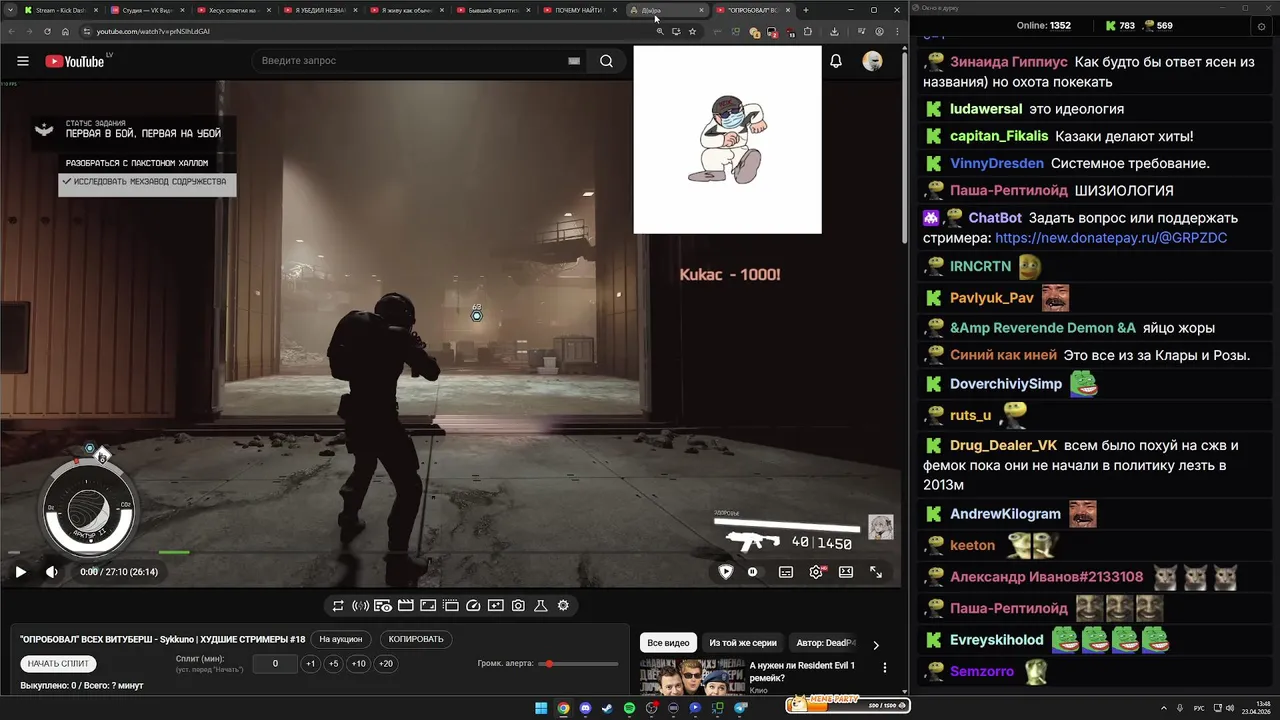The image size is (1280, 720).
Task: Select the 'Из той же серии' chip
Action: 743,643
